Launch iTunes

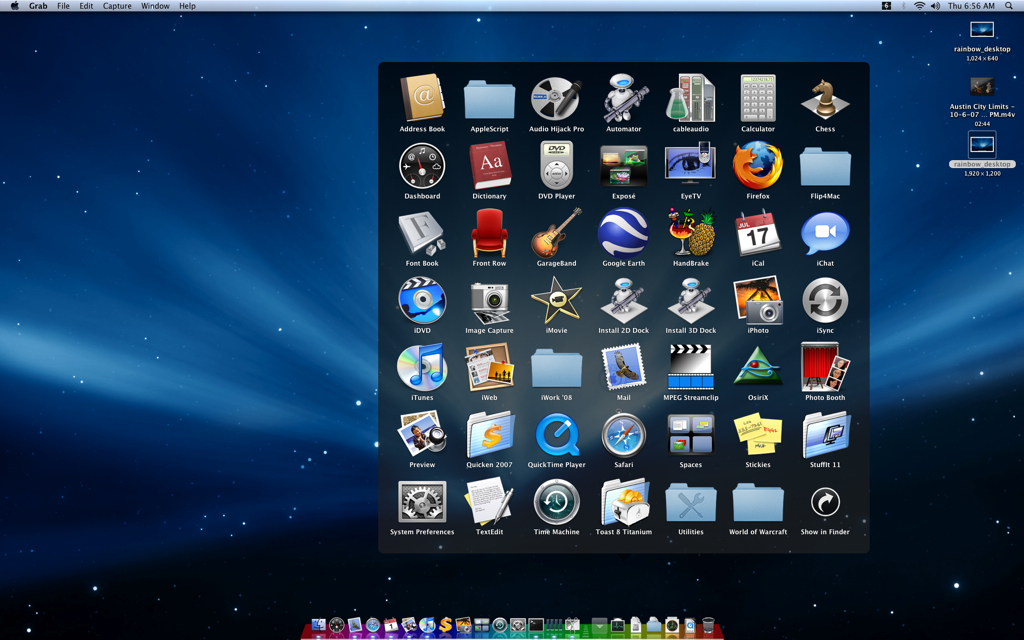pos(422,366)
